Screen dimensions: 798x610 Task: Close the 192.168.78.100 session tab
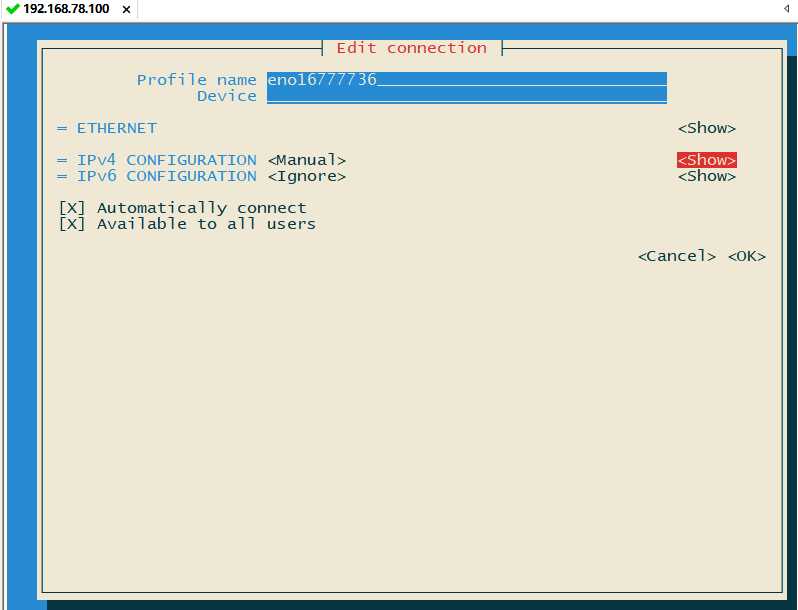tap(127, 9)
